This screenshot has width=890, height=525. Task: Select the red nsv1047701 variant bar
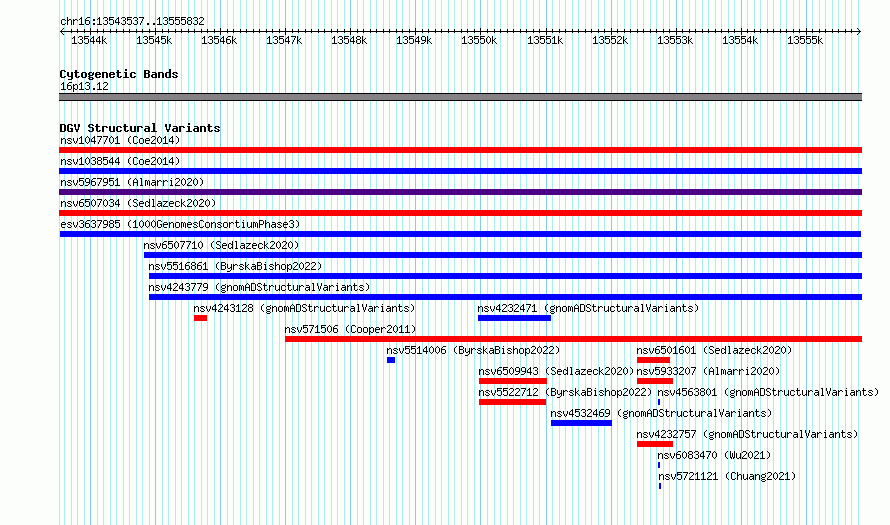pos(460,150)
